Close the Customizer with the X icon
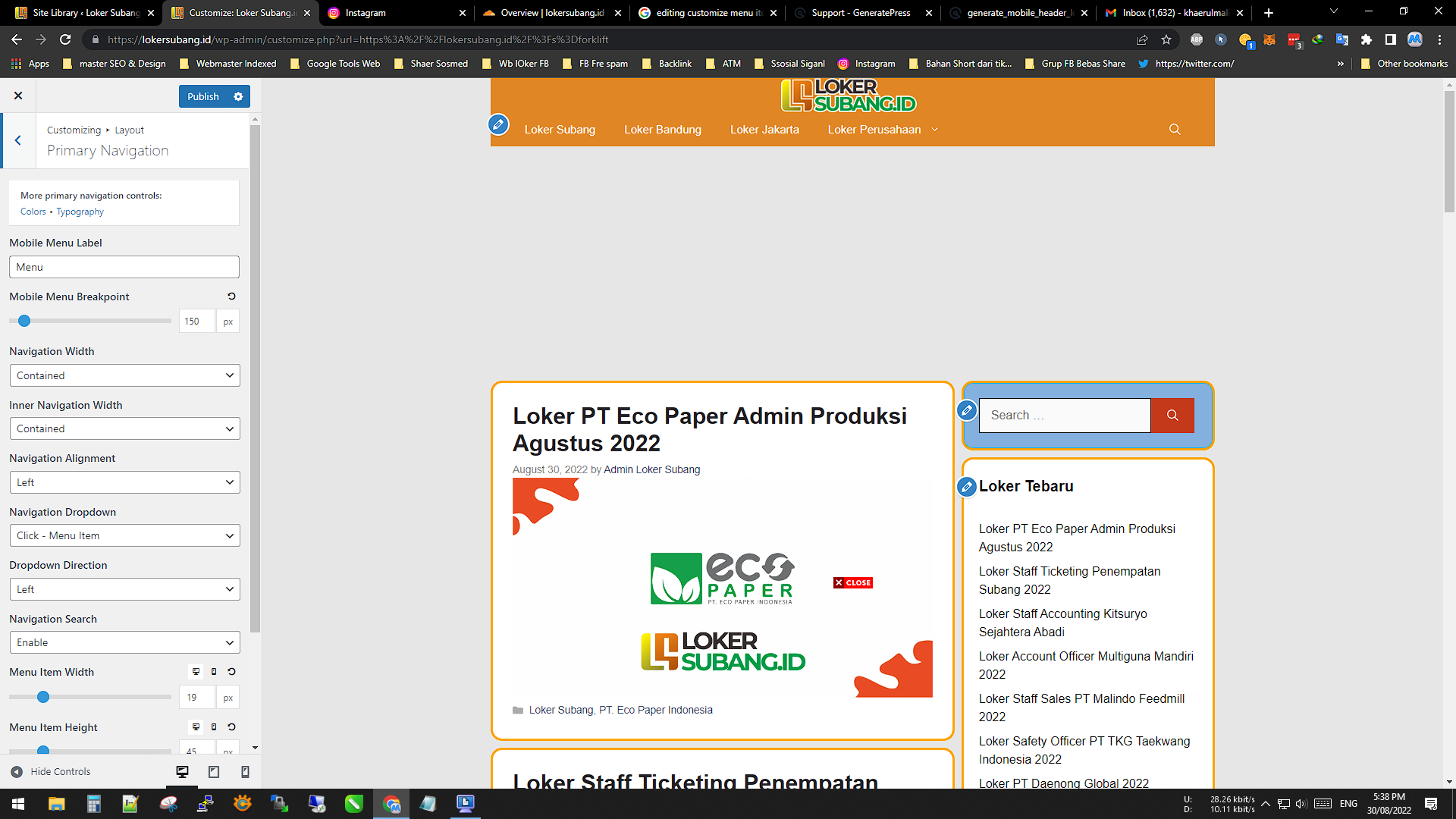Screen dimensions: 1456x819 (x=18, y=96)
